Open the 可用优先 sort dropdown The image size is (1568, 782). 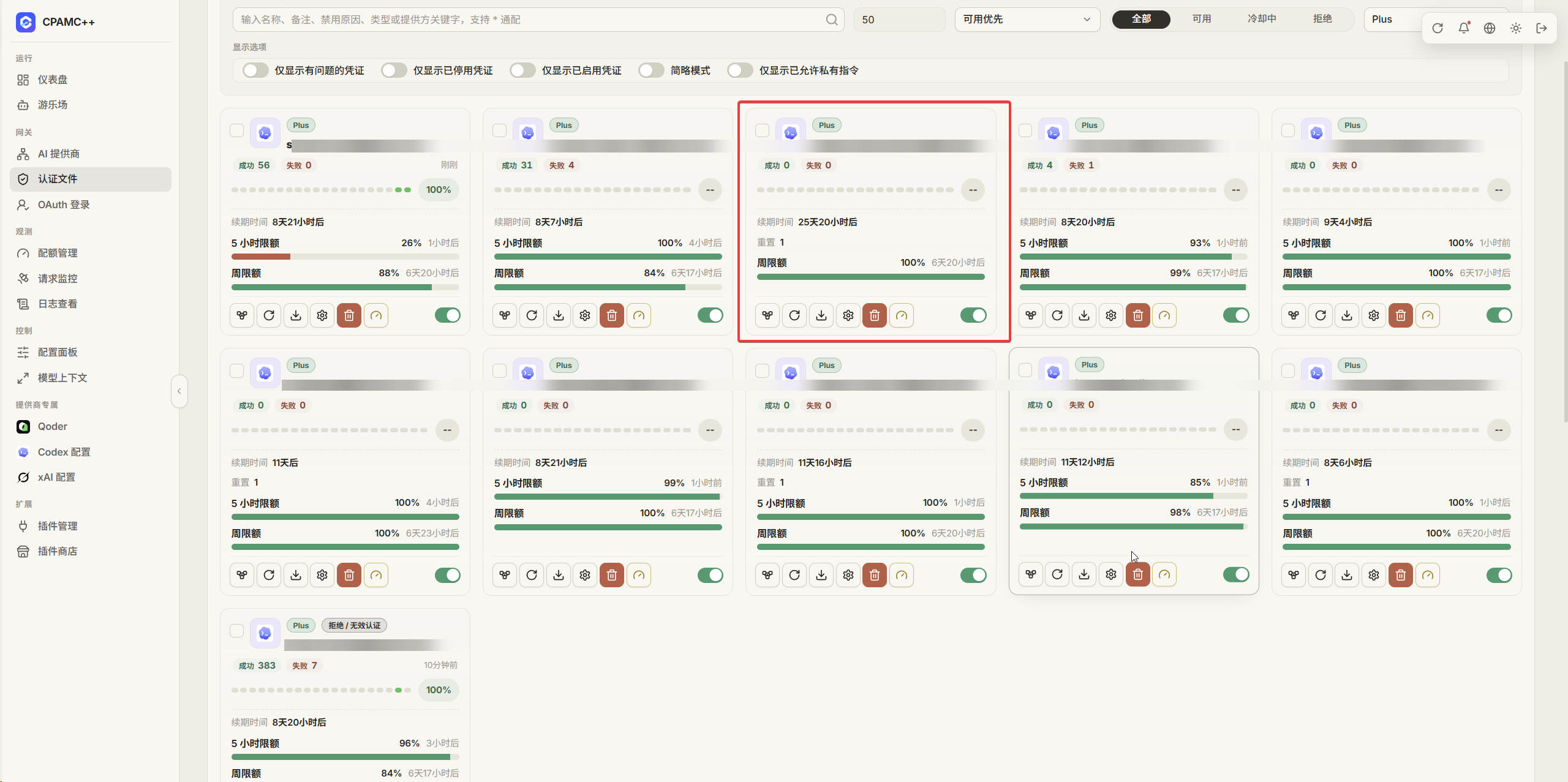pos(1027,20)
